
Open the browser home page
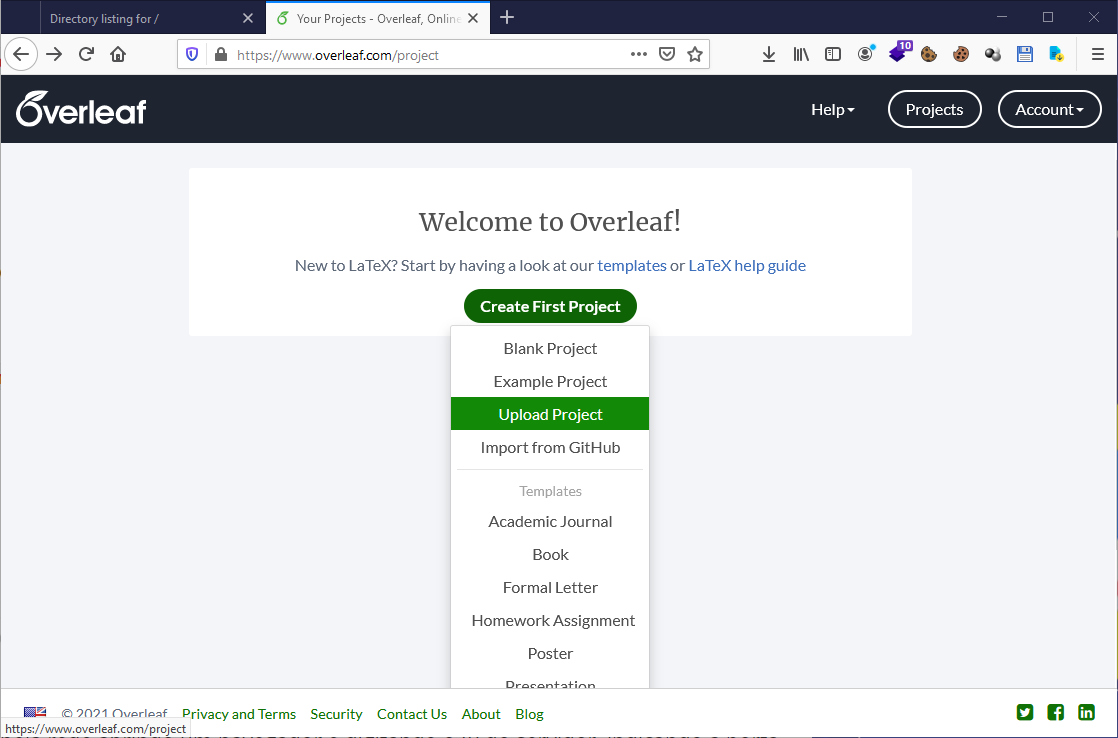pyautogui.click(x=118, y=54)
